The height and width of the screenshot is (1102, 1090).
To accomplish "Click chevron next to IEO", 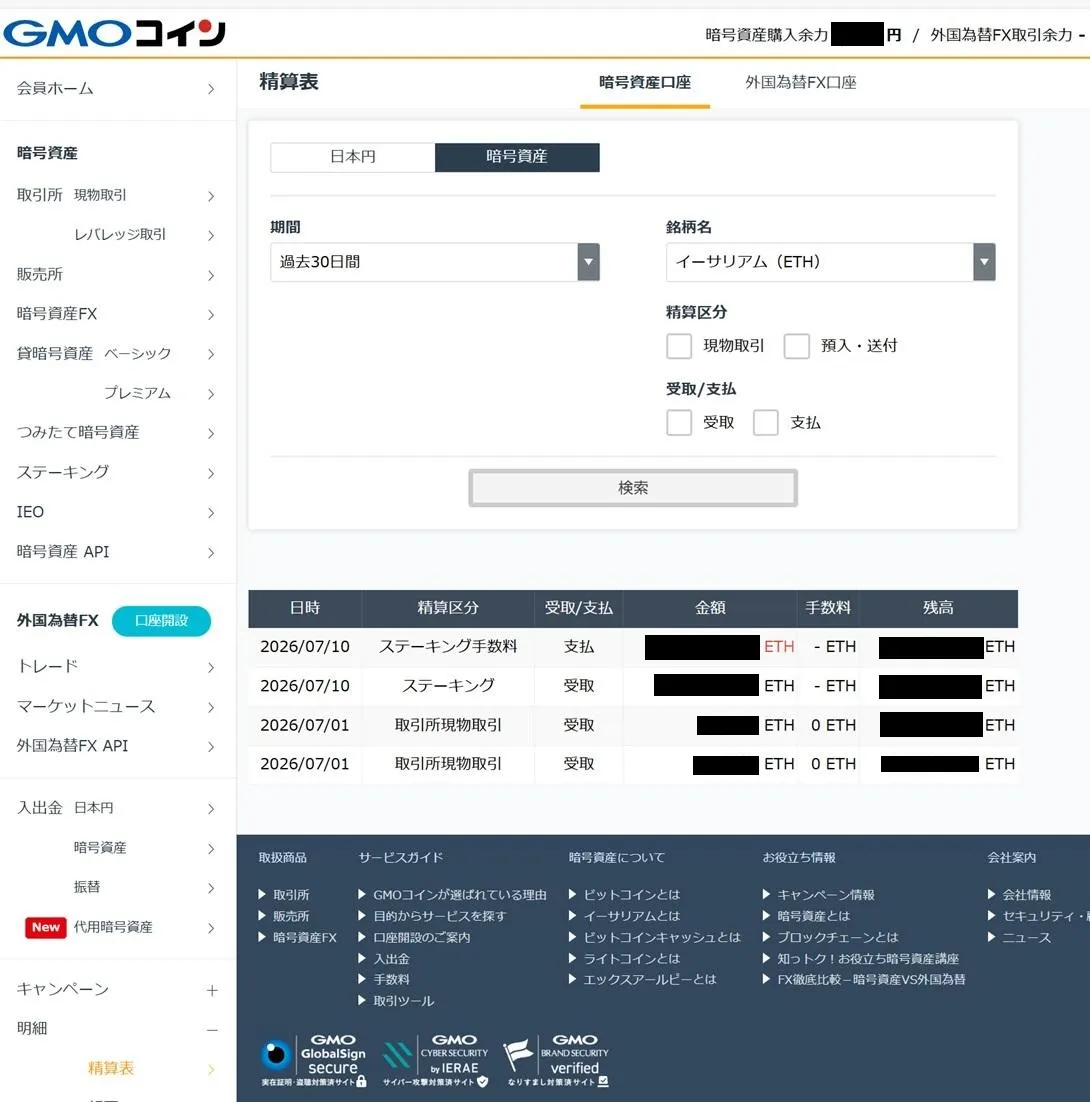I will coord(211,513).
